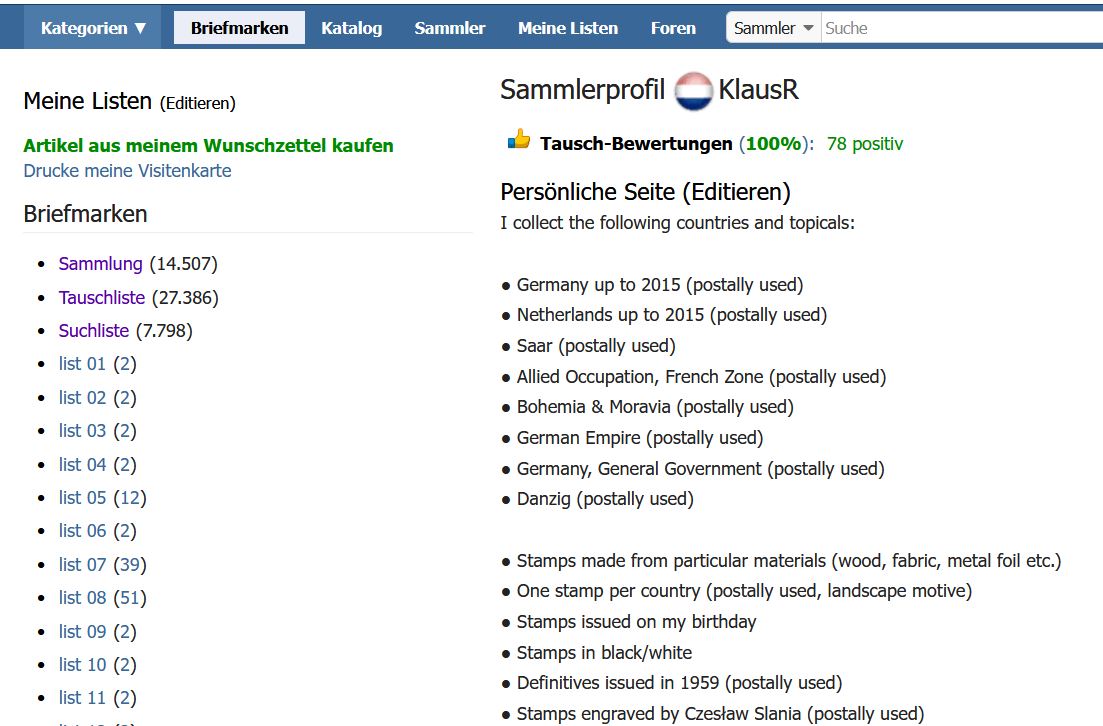Open the Tauschliste link
Image resolution: width=1103 pixels, height=726 pixels.
coord(102,298)
